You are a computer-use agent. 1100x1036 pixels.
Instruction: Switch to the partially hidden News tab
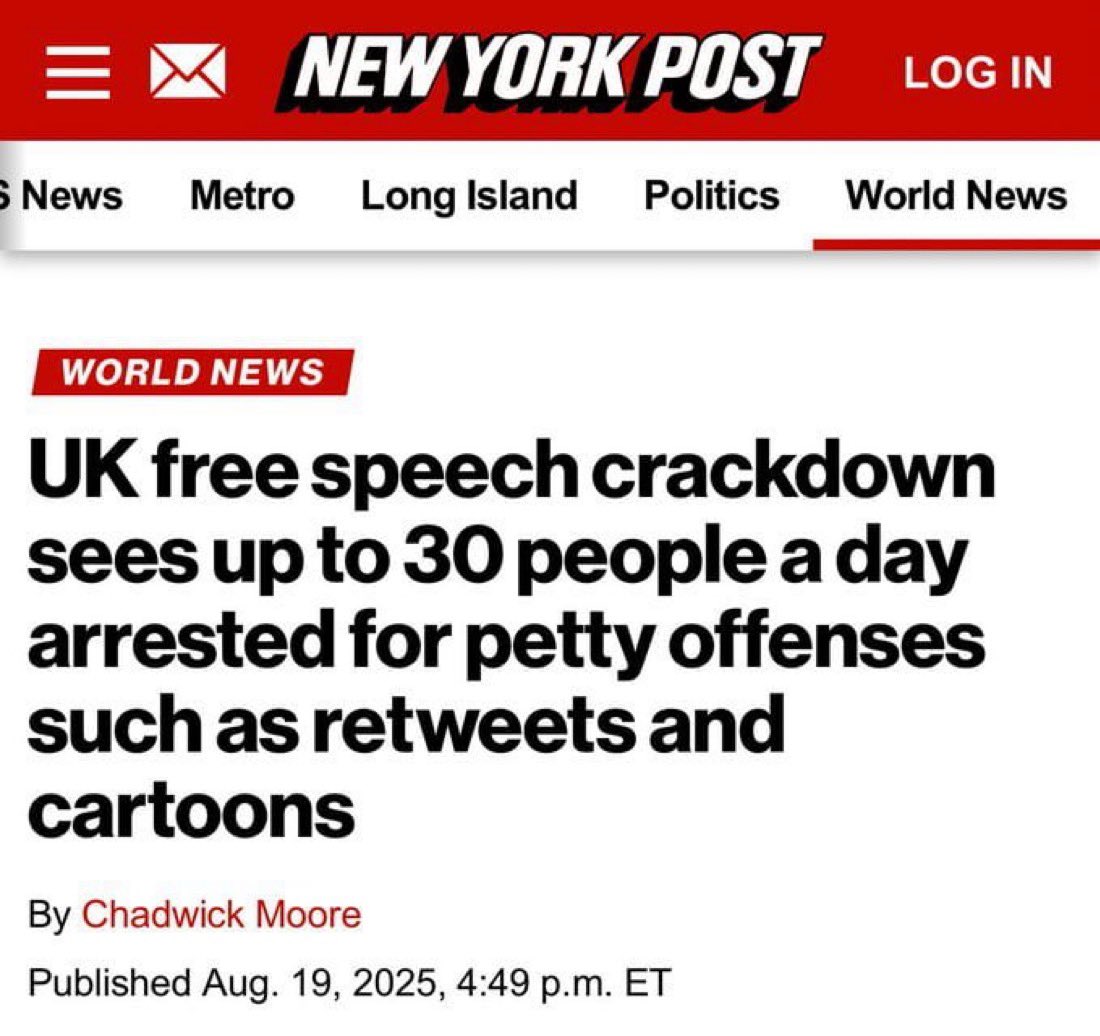pyautogui.click(x=63, y=195)
